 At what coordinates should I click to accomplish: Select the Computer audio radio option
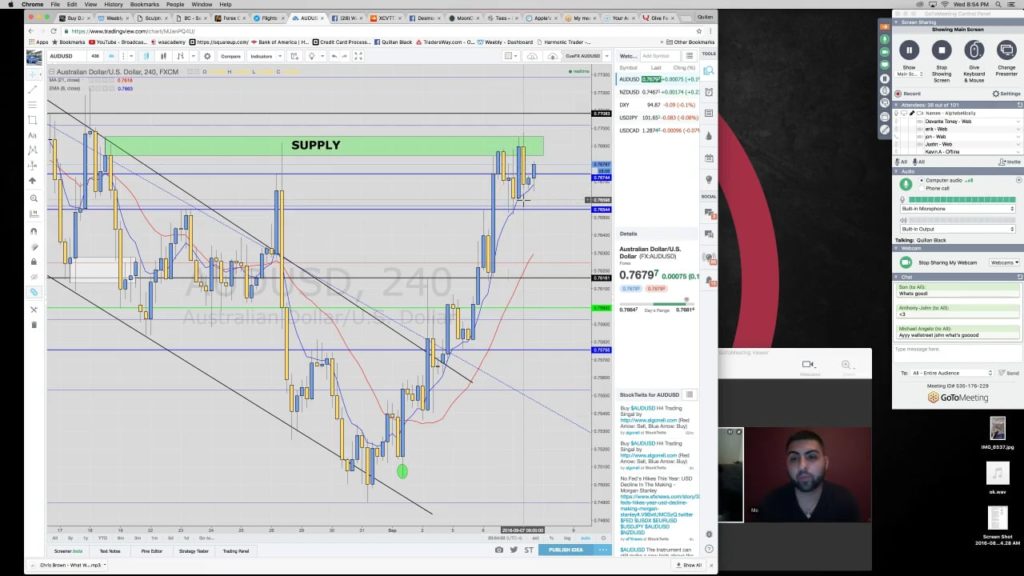pyautogui.click(x=922, y=180)
